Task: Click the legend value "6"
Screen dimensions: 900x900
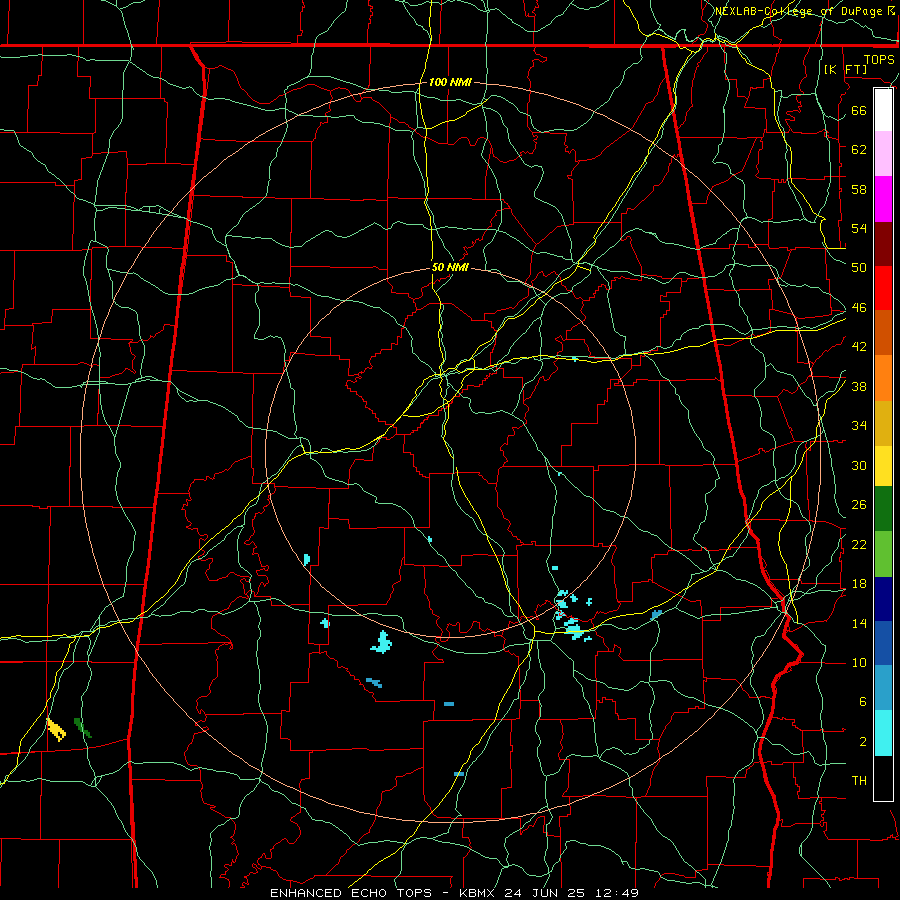Action: (862, 701)
